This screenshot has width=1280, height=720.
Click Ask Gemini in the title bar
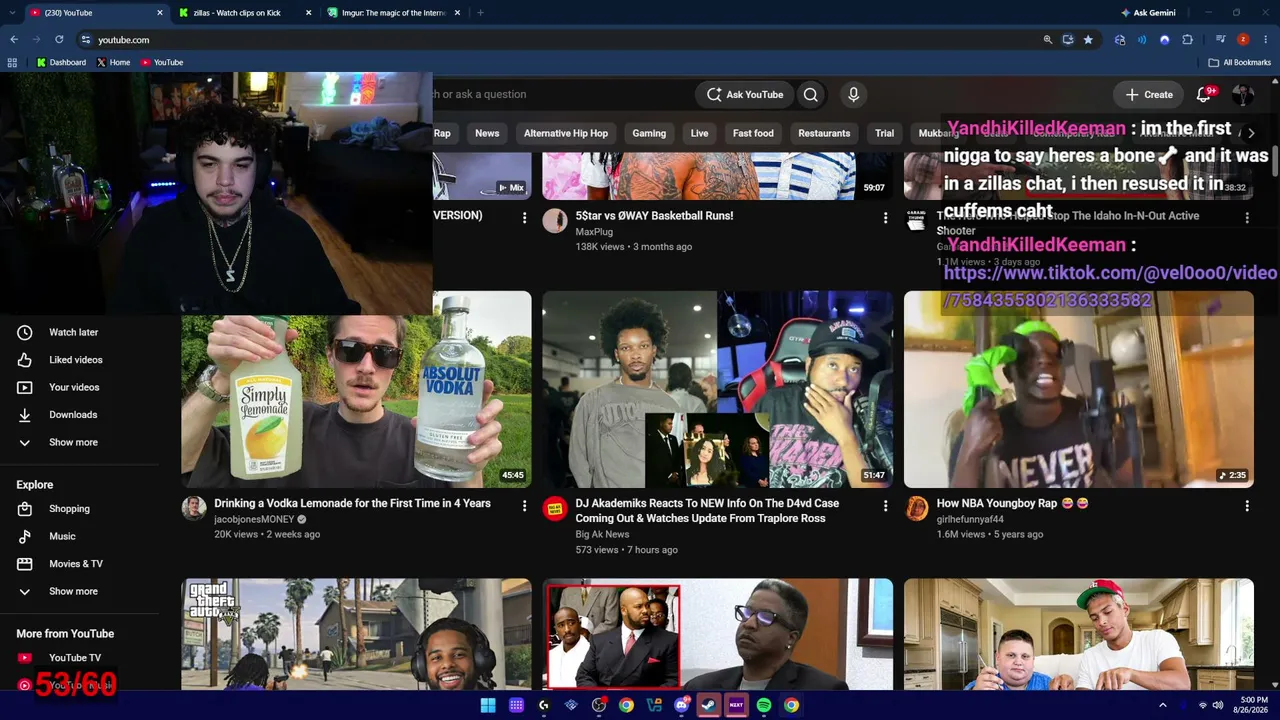1148,13
